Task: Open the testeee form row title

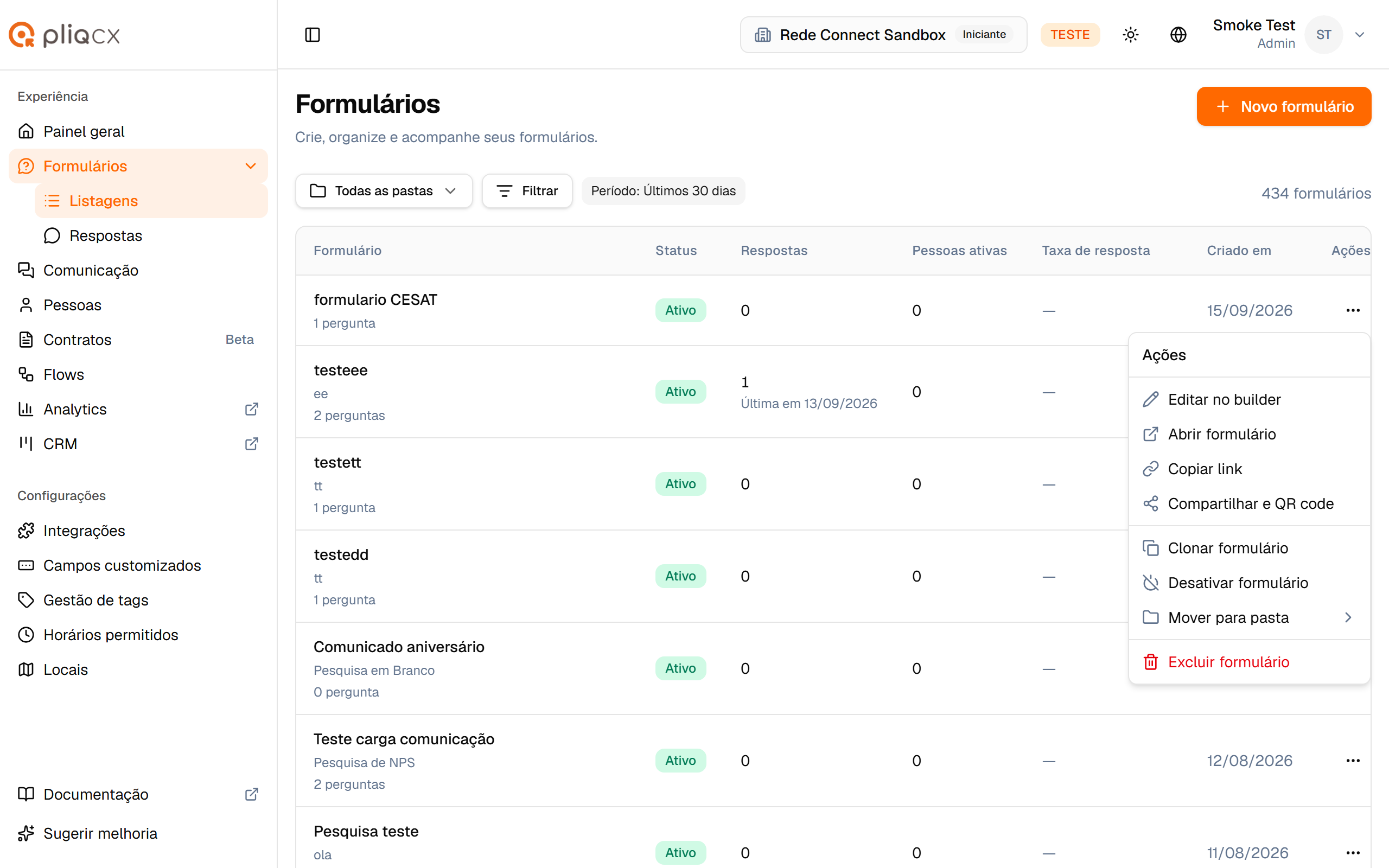Action: [x=340, y=371]
